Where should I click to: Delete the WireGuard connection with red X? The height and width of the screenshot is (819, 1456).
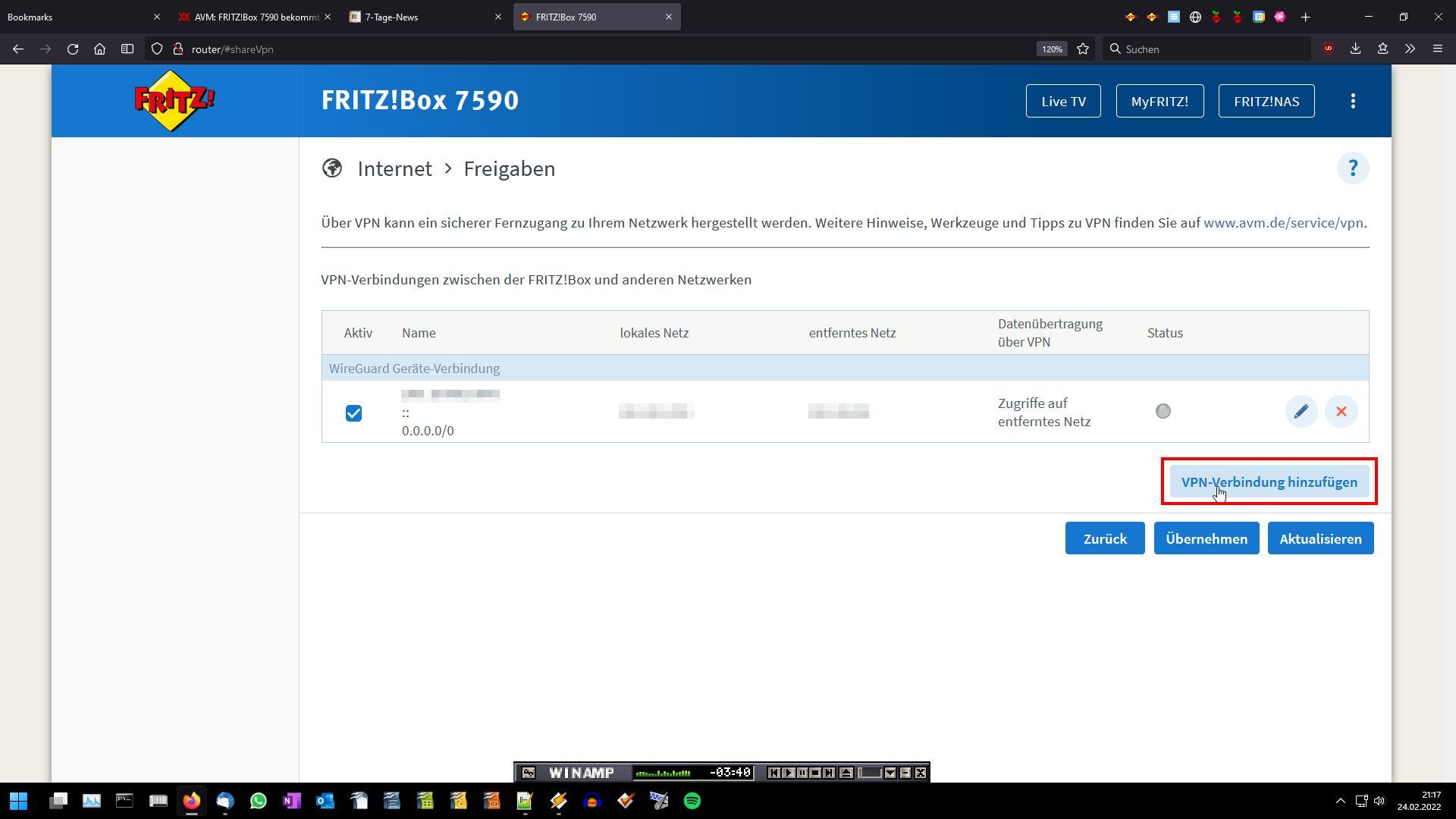click(x=1341, y=412)
